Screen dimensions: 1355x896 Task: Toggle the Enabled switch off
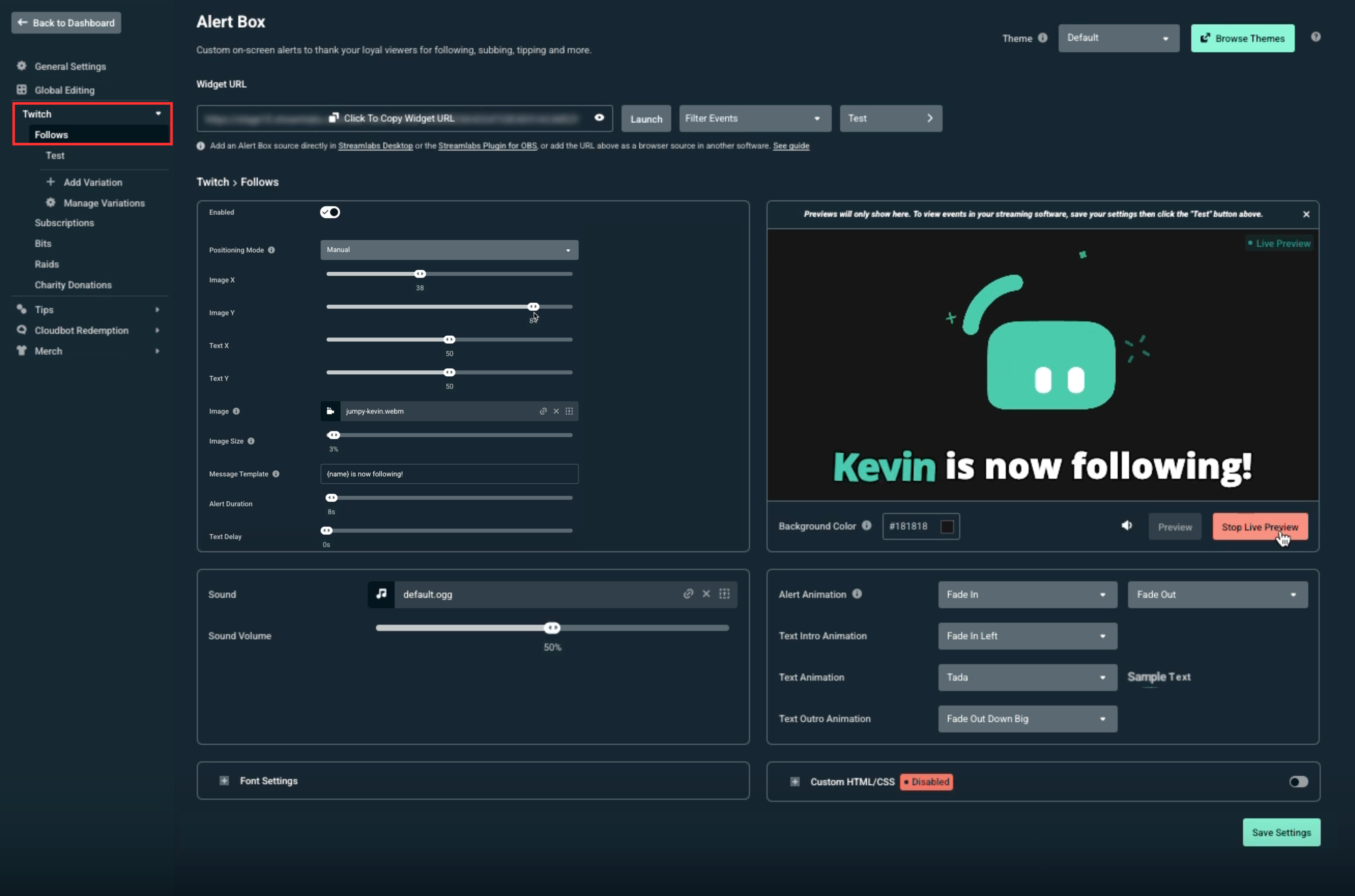click(330, 212)
